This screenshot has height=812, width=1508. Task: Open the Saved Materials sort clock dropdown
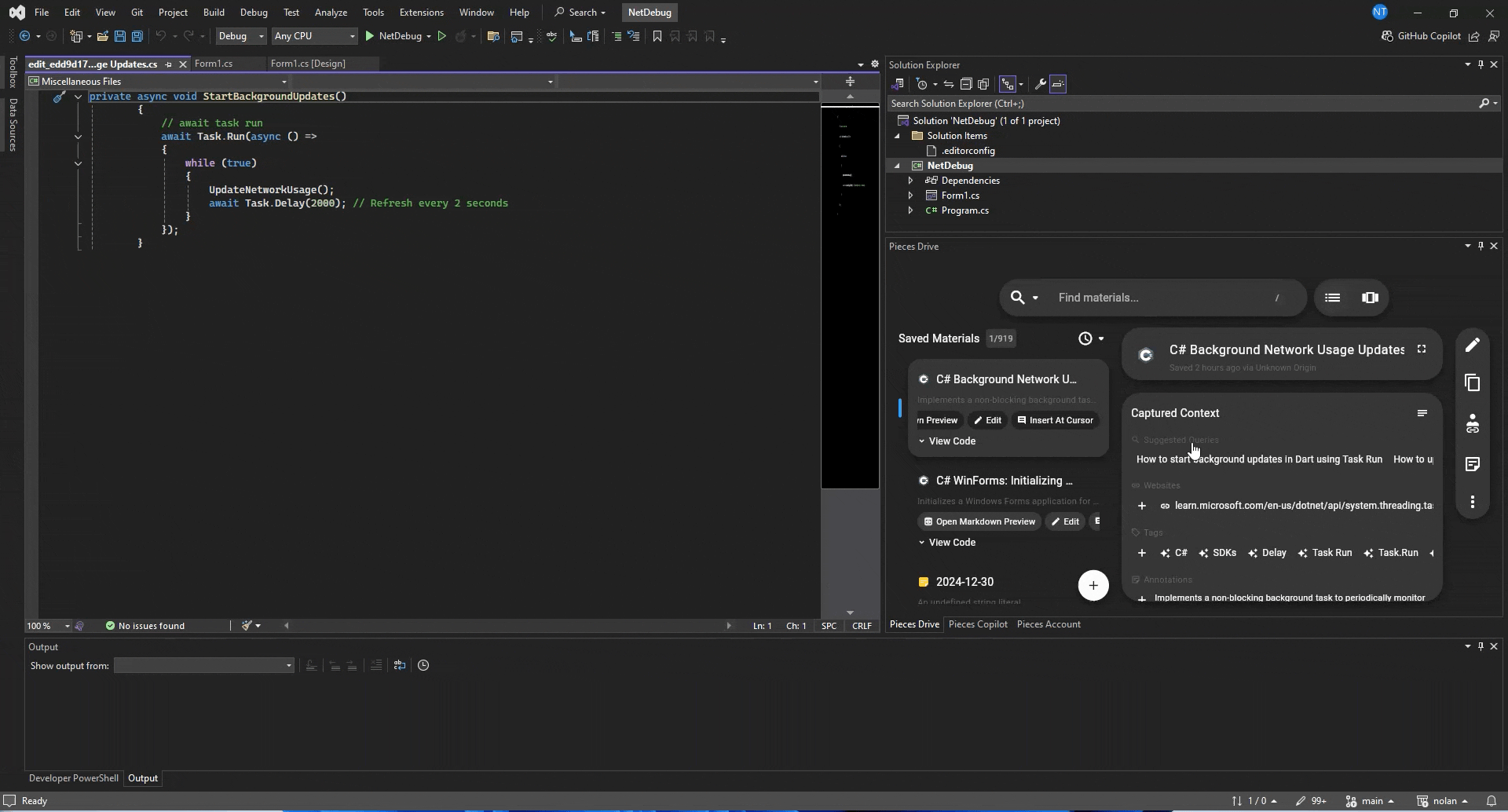click(1091, 338)
